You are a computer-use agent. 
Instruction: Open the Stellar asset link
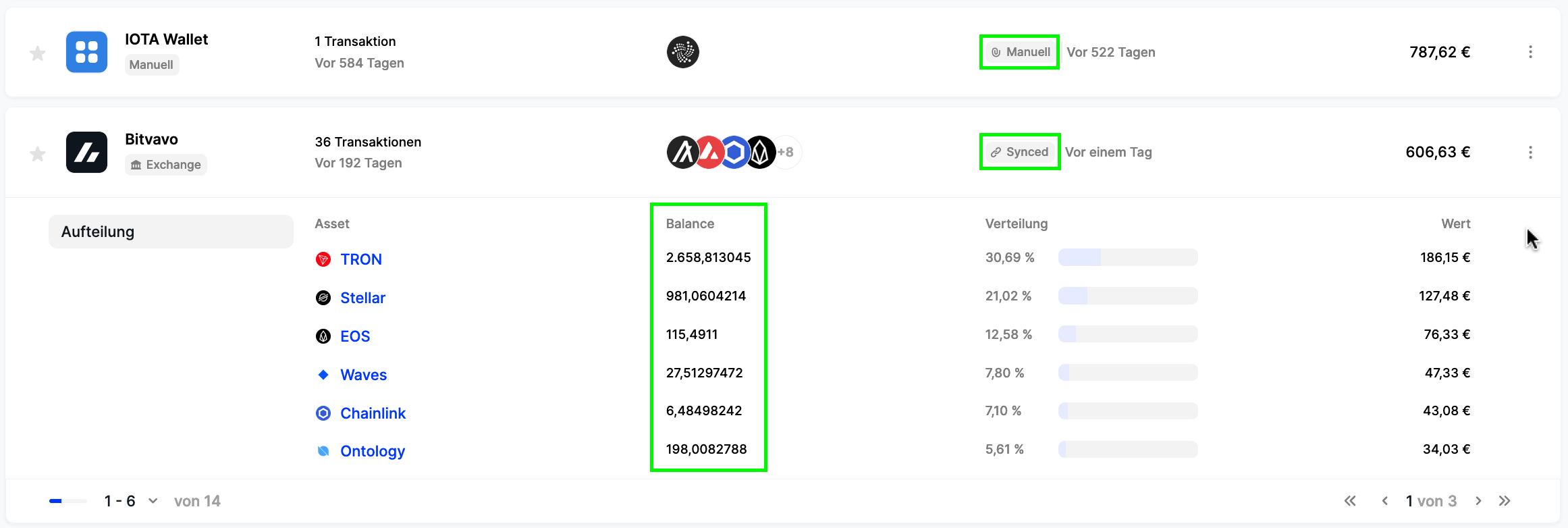coord(362,298)
